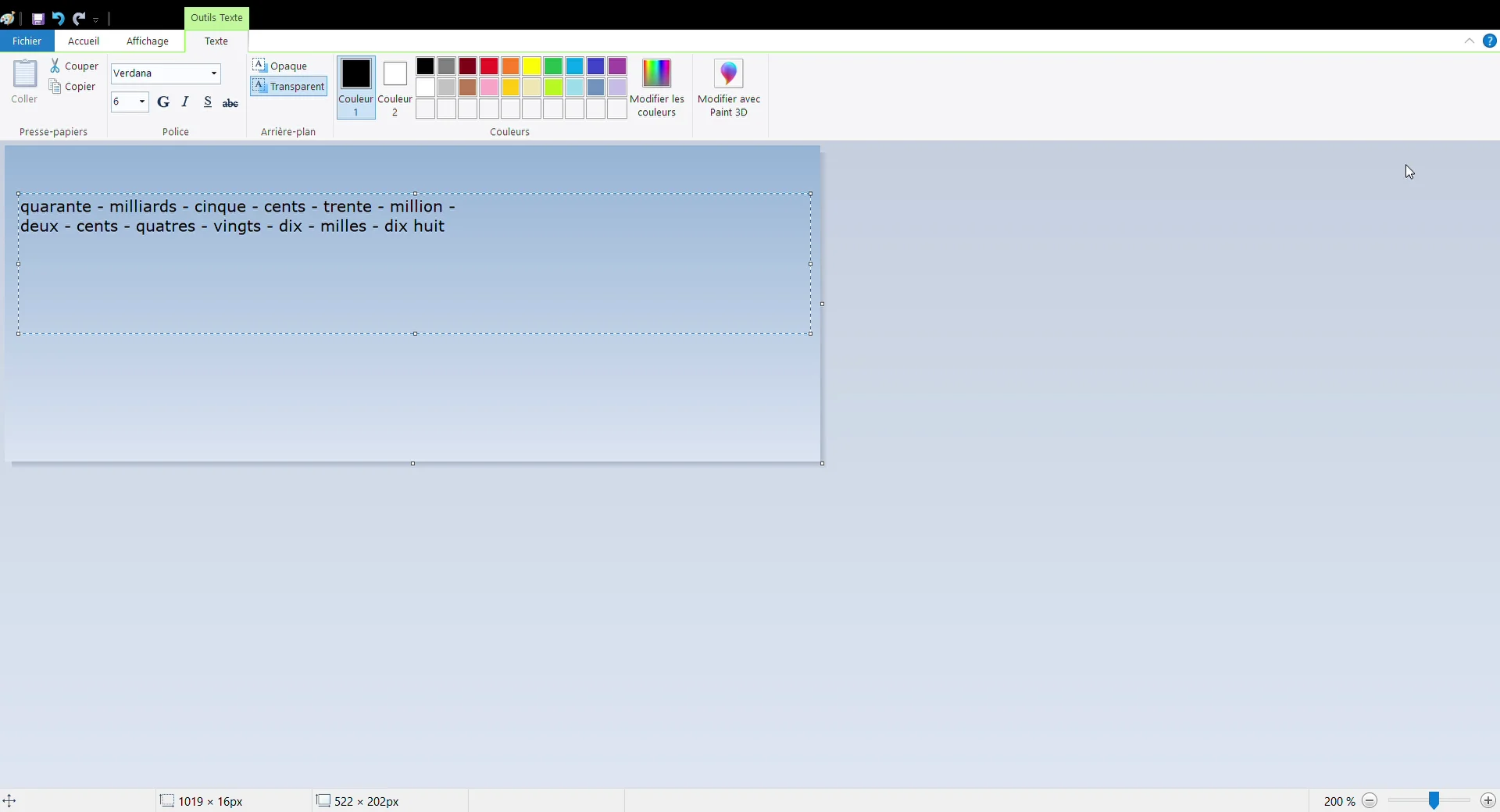Redo the last action
The image size is (1500, 812).
click(x=80, y=18)
